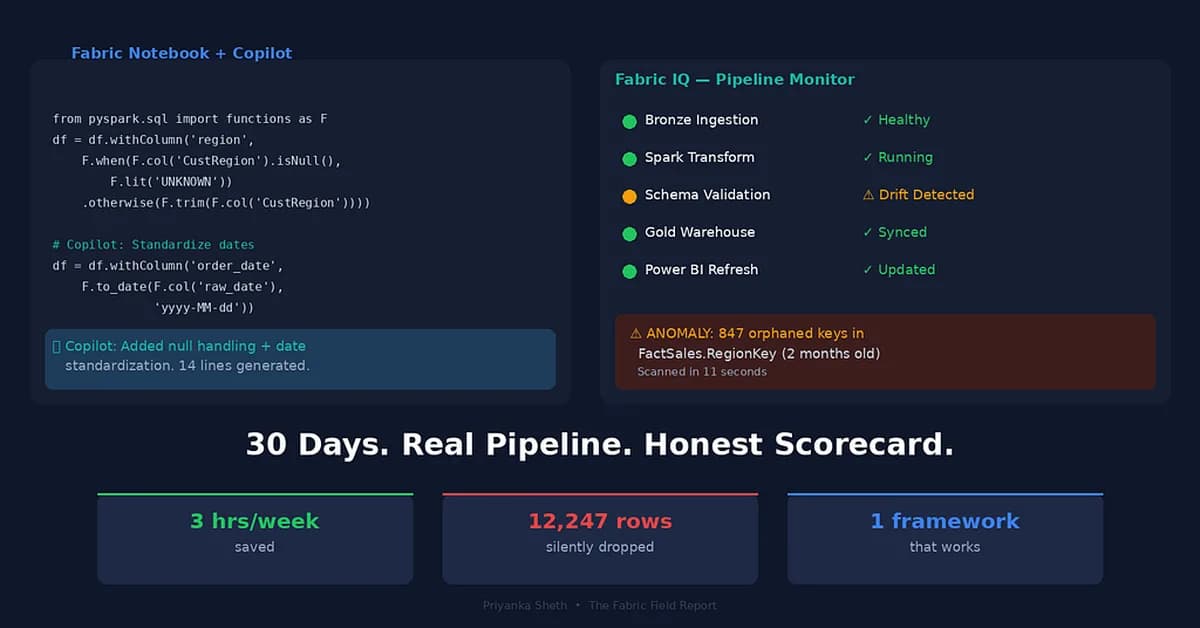Screen dimensions: 1200x628
Task: Toggle the Synced checkmark for Gold Warehouse
Action: point(867,232)
